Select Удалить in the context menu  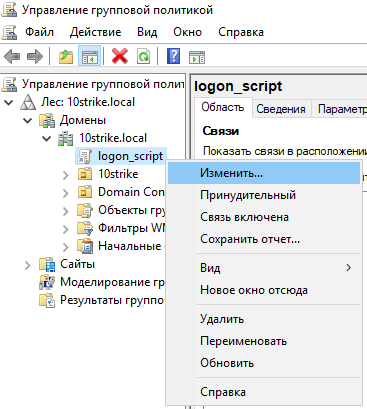click(x=264, y=319)
